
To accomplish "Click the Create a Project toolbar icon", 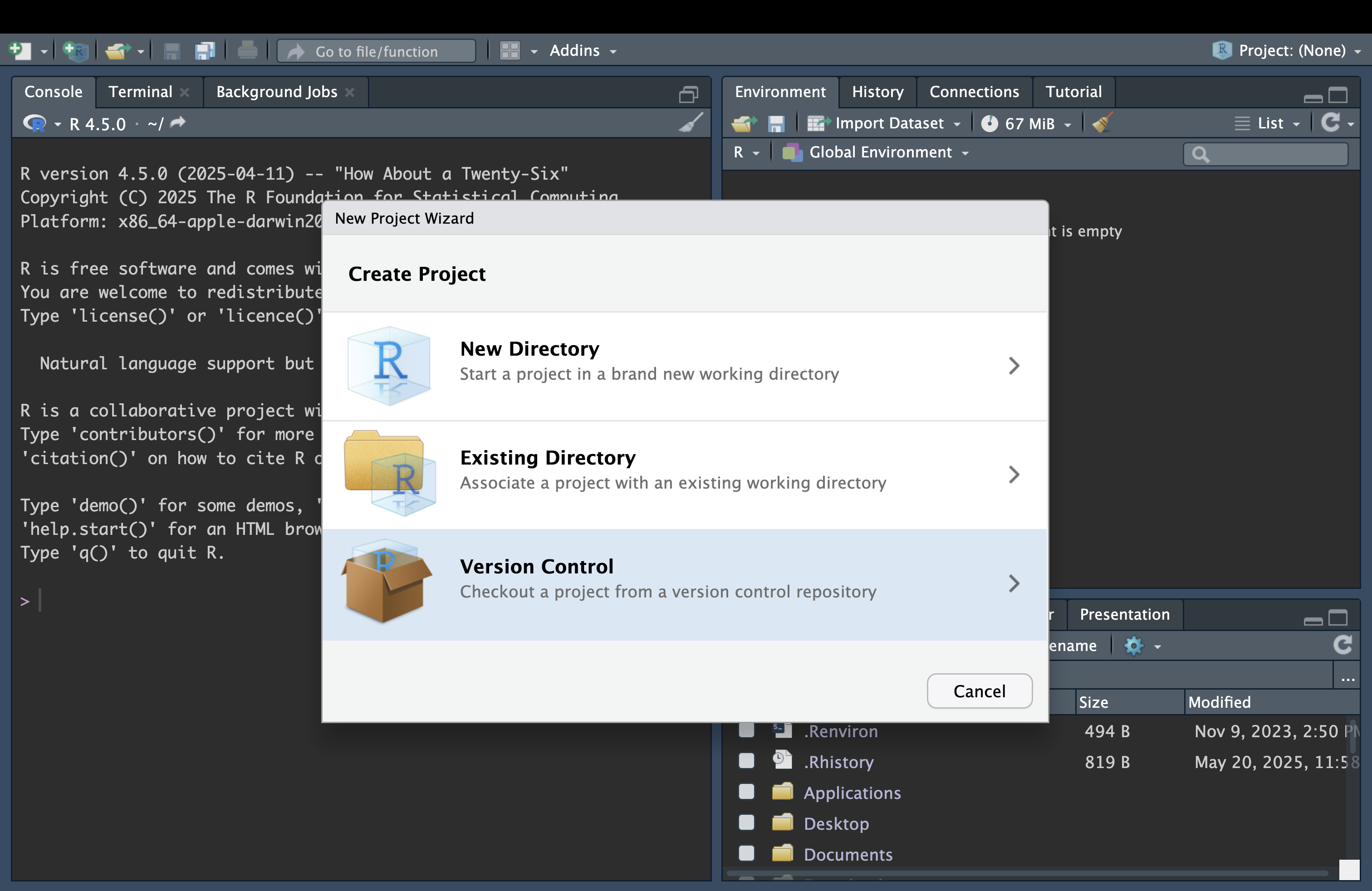I will [75, 51].
